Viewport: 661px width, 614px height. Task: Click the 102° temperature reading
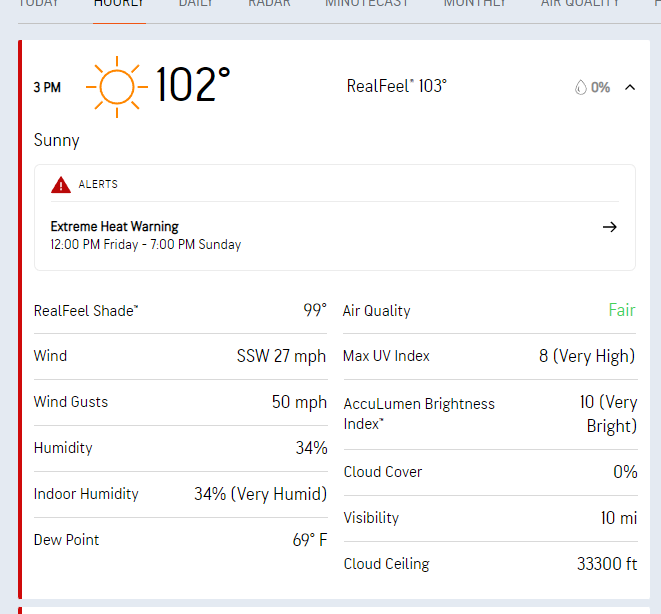[193, 85]
